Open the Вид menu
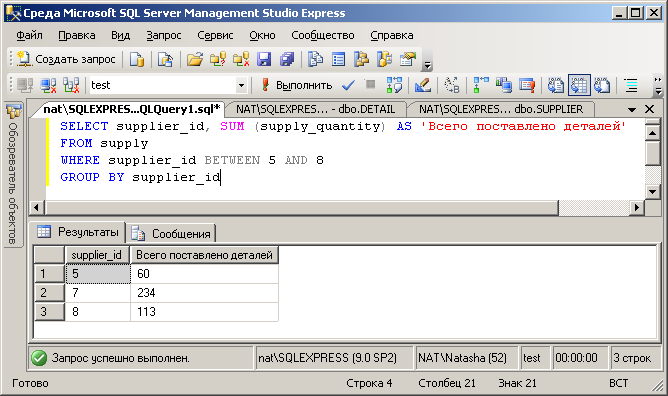Screen dimensions: 668x396 [121, 35]
